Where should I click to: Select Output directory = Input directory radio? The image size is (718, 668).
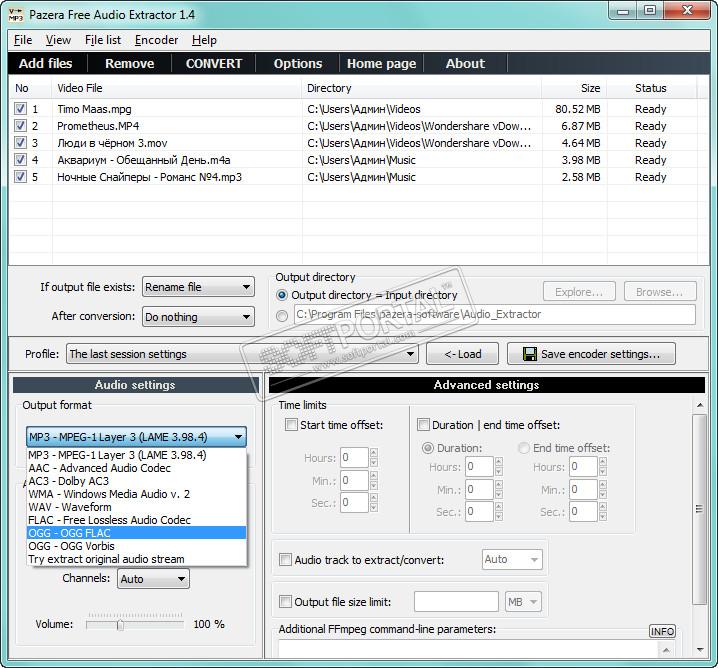[x=282, y=295]
